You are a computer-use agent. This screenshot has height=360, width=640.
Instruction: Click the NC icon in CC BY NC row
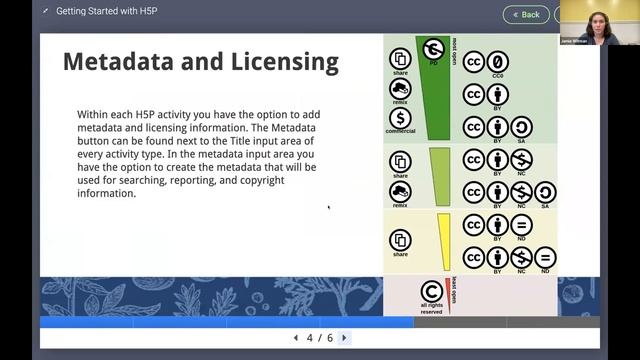[x=521, y=160]
